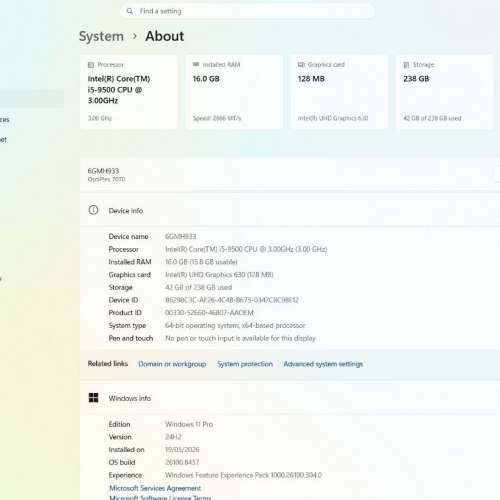Open the Storage info card
The height and width of the screenshot is (500, 500).
pyautogui.click(x=445, y=92)
